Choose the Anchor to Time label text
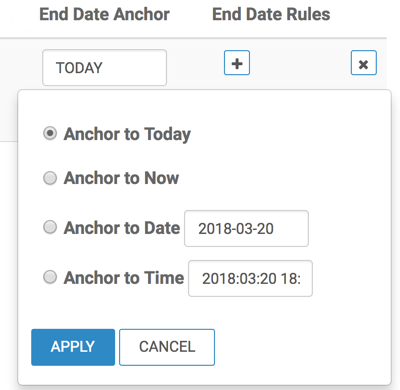 [x=124, y=278]
